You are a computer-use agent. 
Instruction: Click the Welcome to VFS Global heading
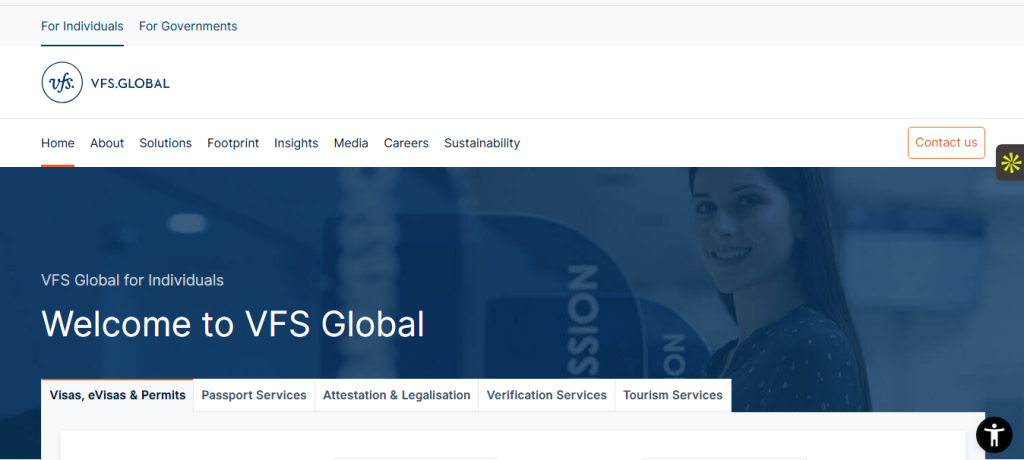pyautogui.click(x=232, y=323)
